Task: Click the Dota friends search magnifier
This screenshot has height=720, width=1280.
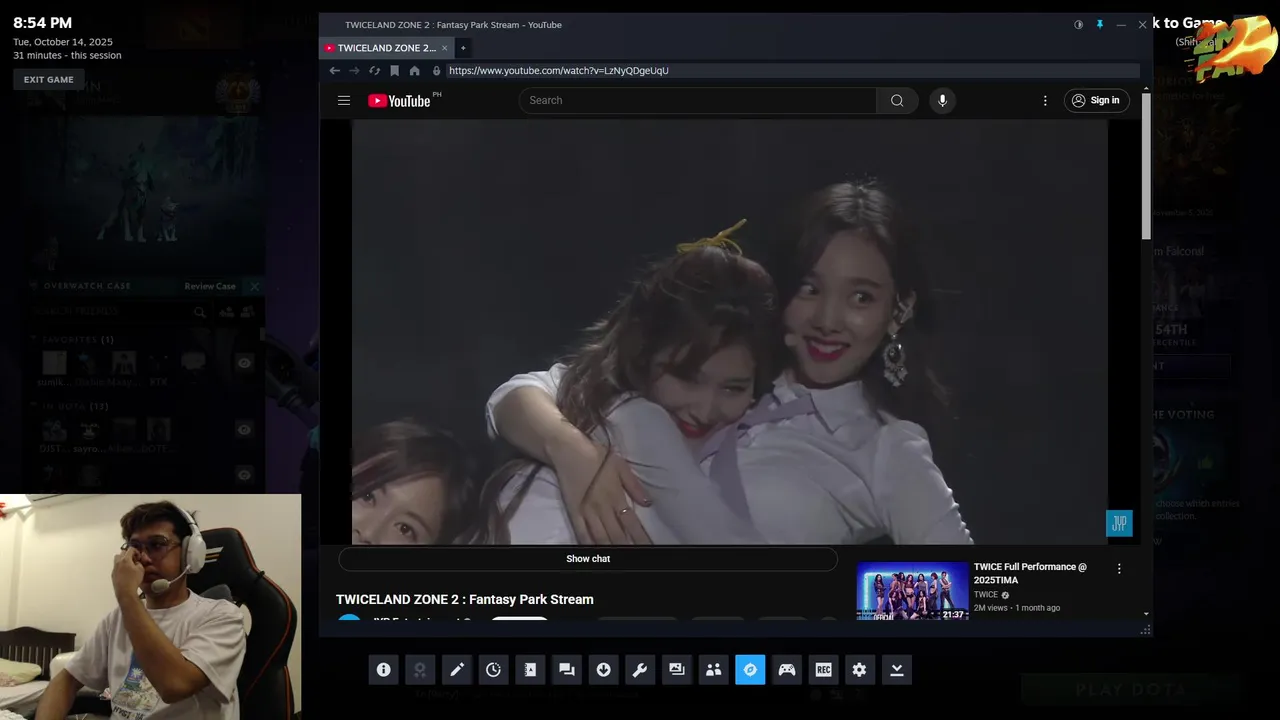Action: pos(200,312)
